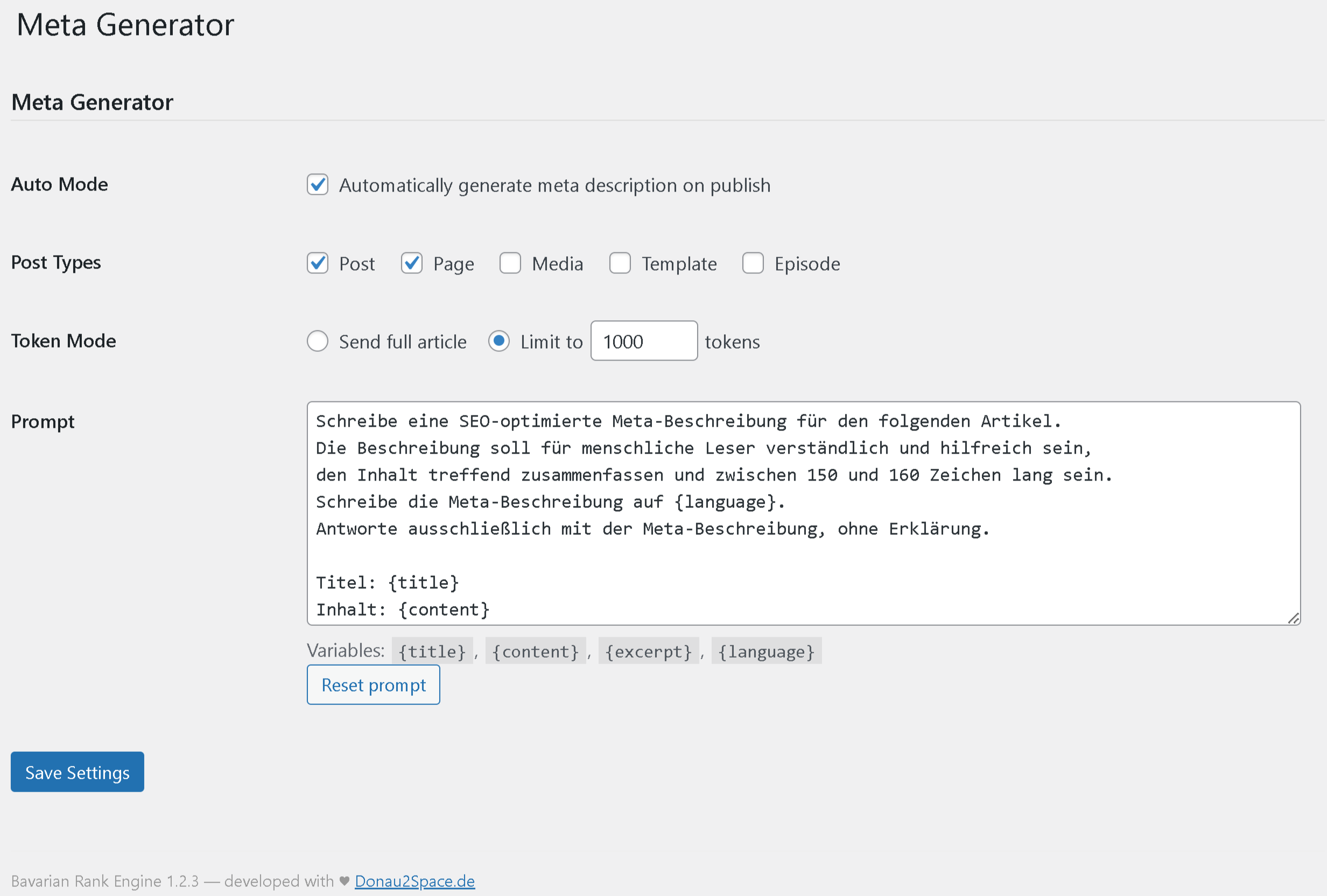Click the textarea resize handle
1327x896 pixels.
click(x=1294, y=619)
